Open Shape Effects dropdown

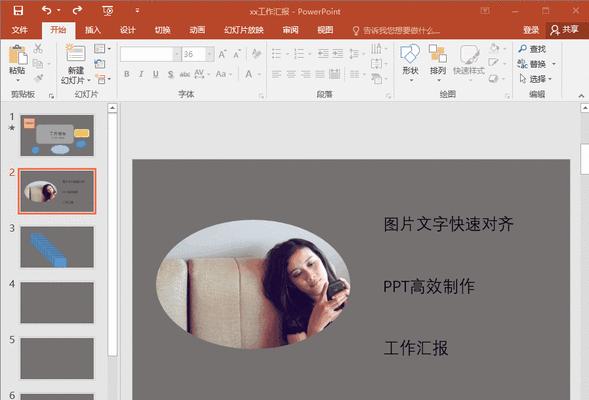tap(498, 78)
